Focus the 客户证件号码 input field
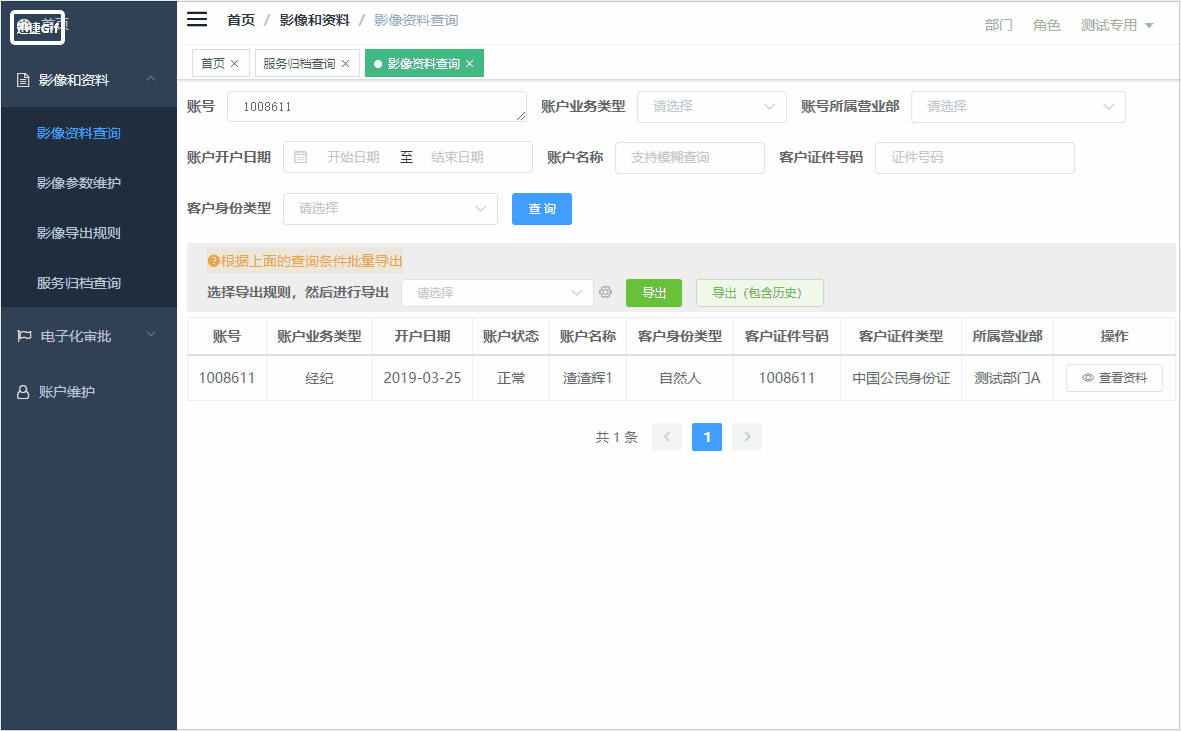Image resolution: width=1181 pixels, height=731 pixels. 975,157
